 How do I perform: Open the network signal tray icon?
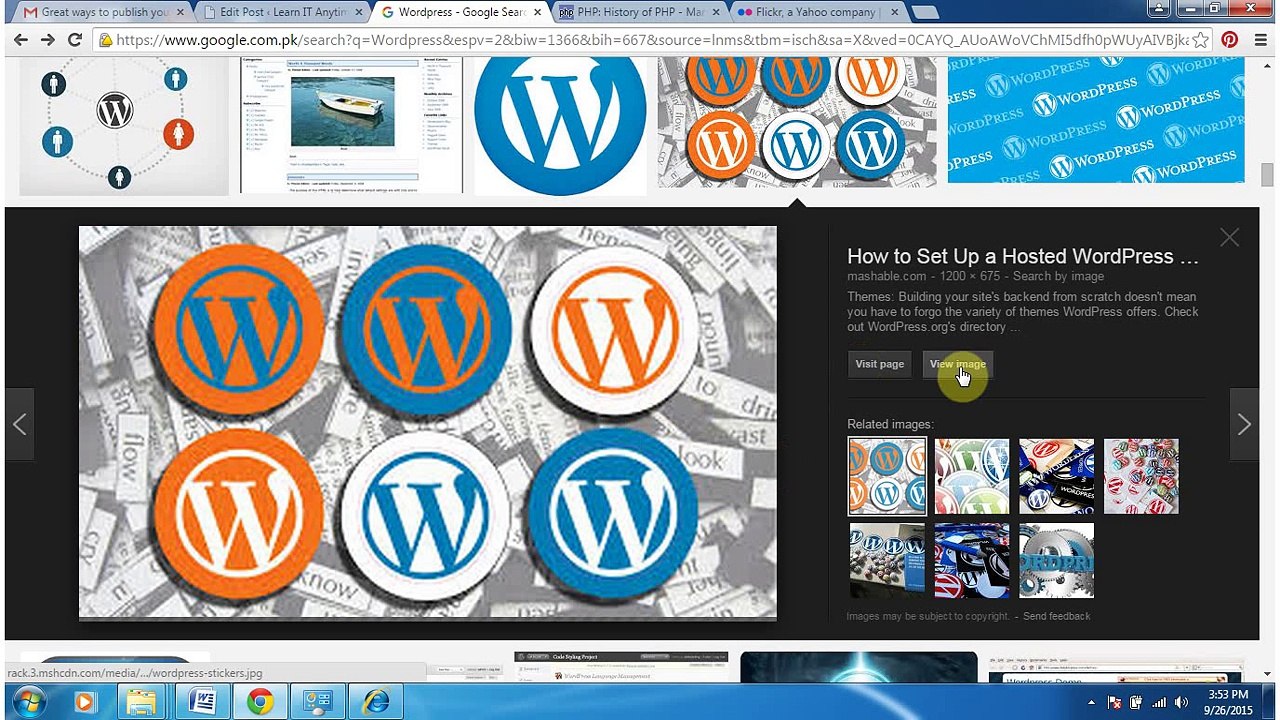pos(1159,703)
